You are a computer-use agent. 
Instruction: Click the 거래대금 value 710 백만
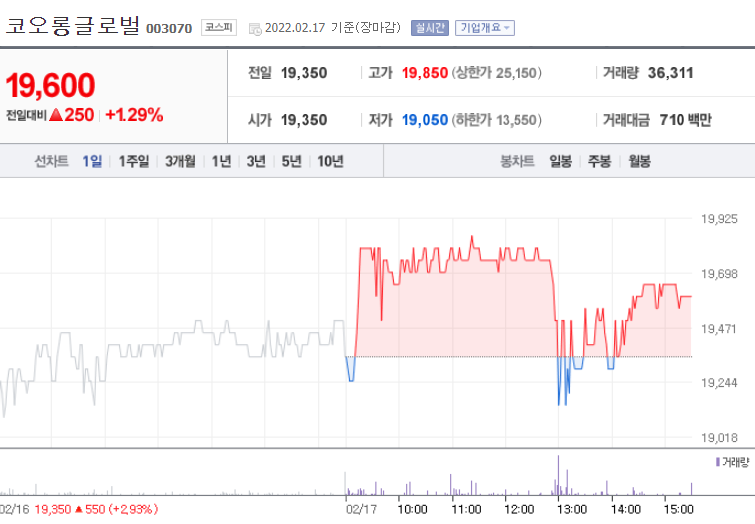point(686,119)
